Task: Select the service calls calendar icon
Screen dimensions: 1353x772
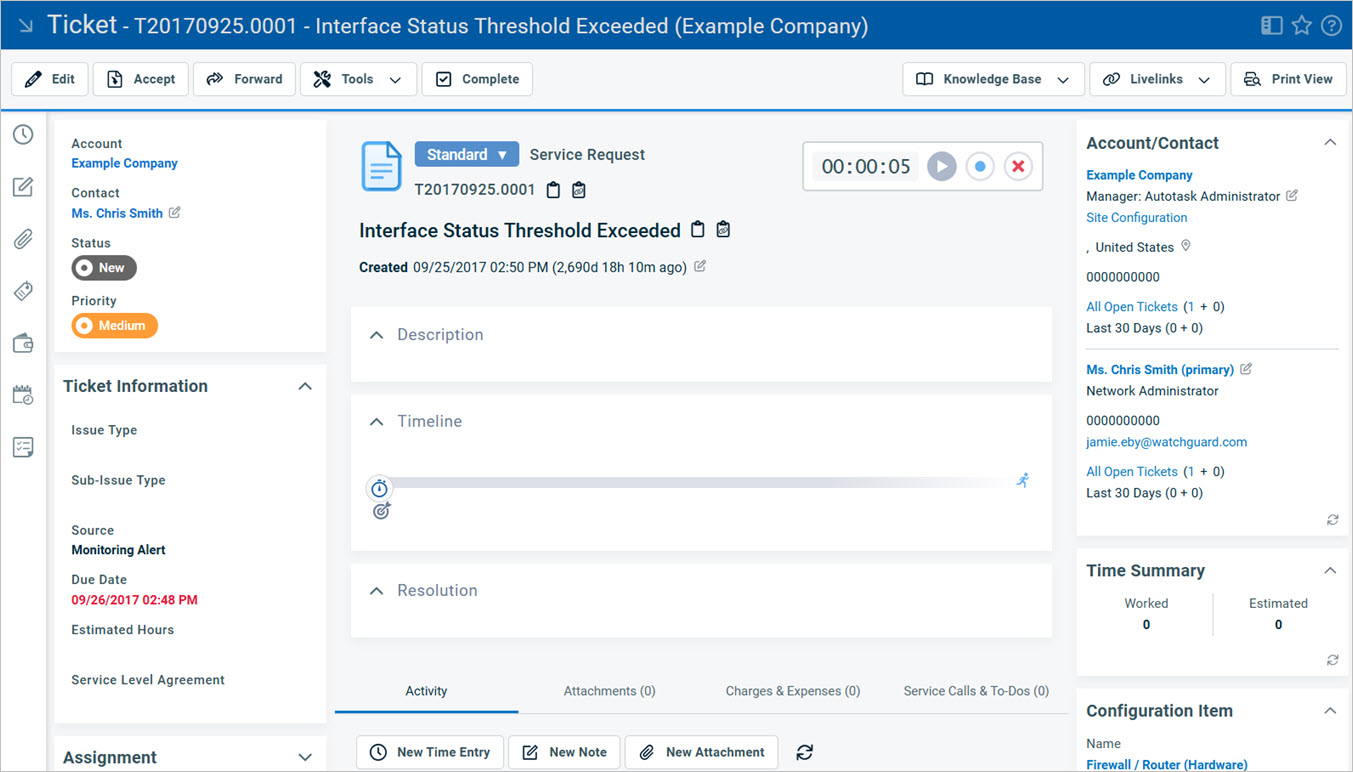Action: pyautogui.click(x=22, y=394)
